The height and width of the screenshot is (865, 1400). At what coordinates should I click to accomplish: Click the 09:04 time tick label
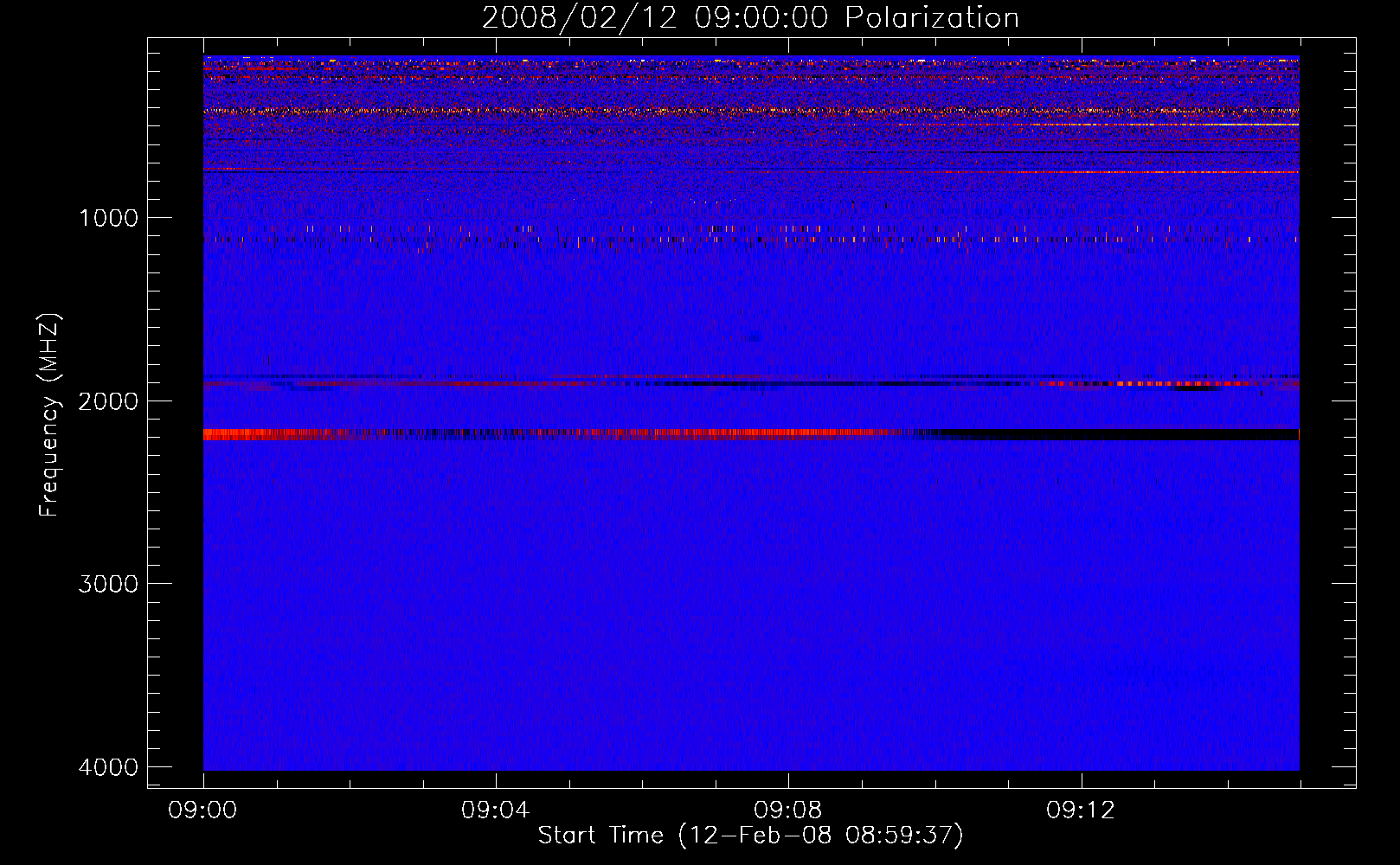pyautogui.click(x=495, y=811)
